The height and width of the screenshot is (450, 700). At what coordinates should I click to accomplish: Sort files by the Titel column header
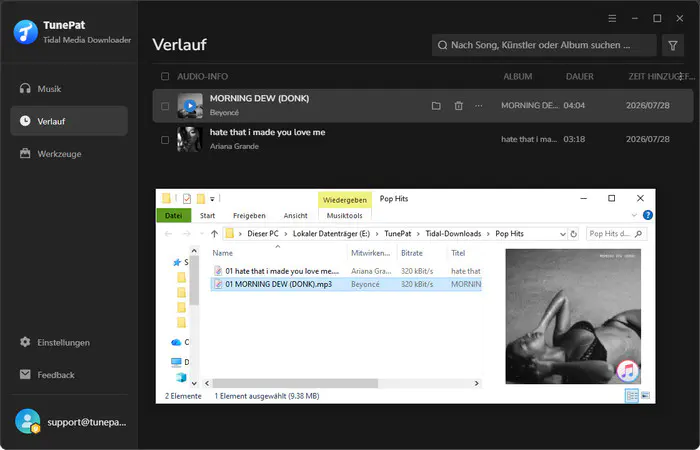click(458, 253)
